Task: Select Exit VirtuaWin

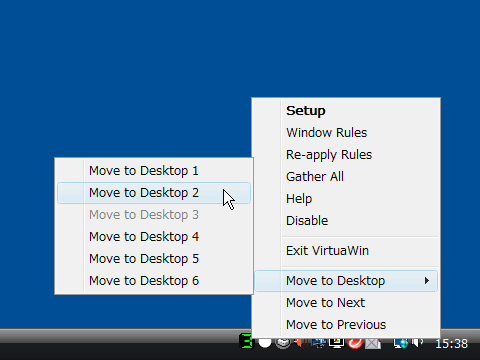Action: (346, 251)
